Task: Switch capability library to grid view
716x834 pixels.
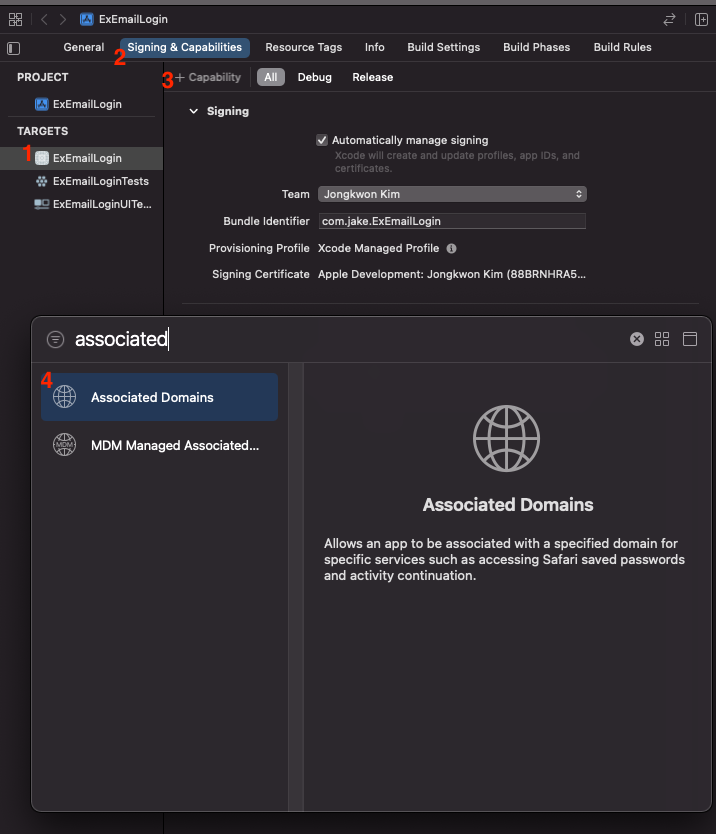Action: [x=662, y=339]
